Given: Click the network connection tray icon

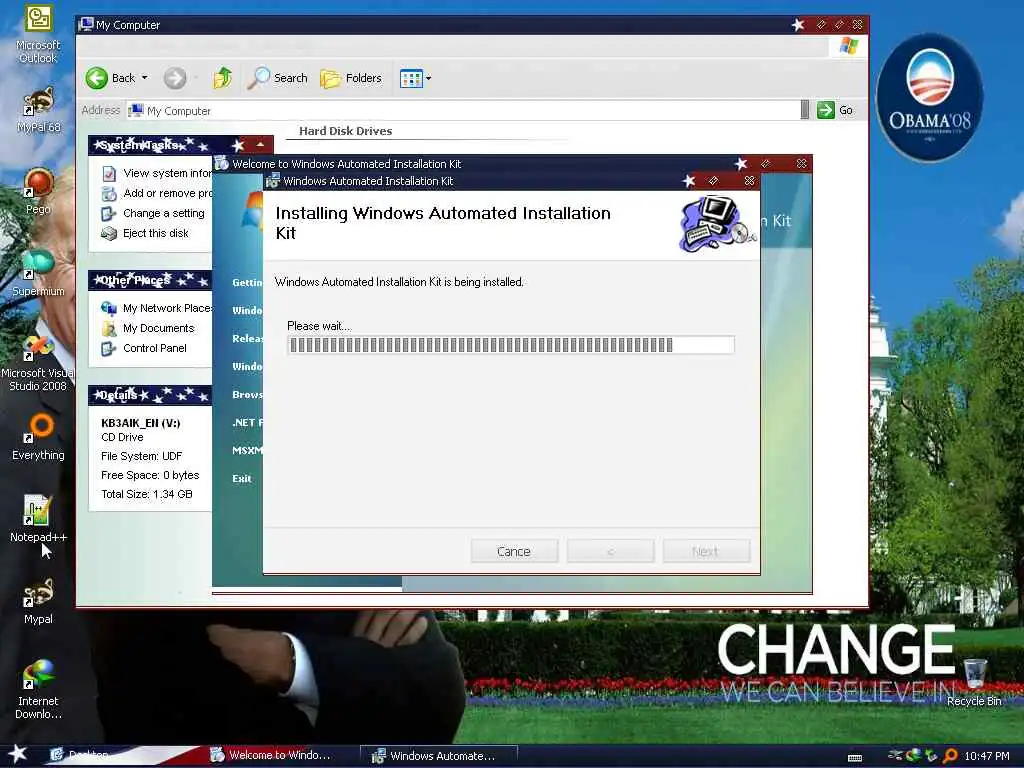Looking at the screenshot, I should [x=895, y=756].
